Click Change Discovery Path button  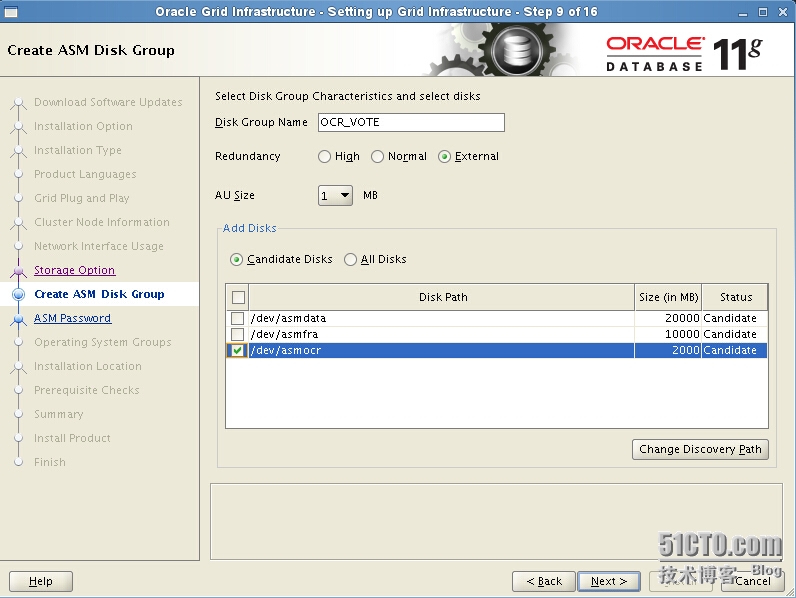(x=700, y=449)
